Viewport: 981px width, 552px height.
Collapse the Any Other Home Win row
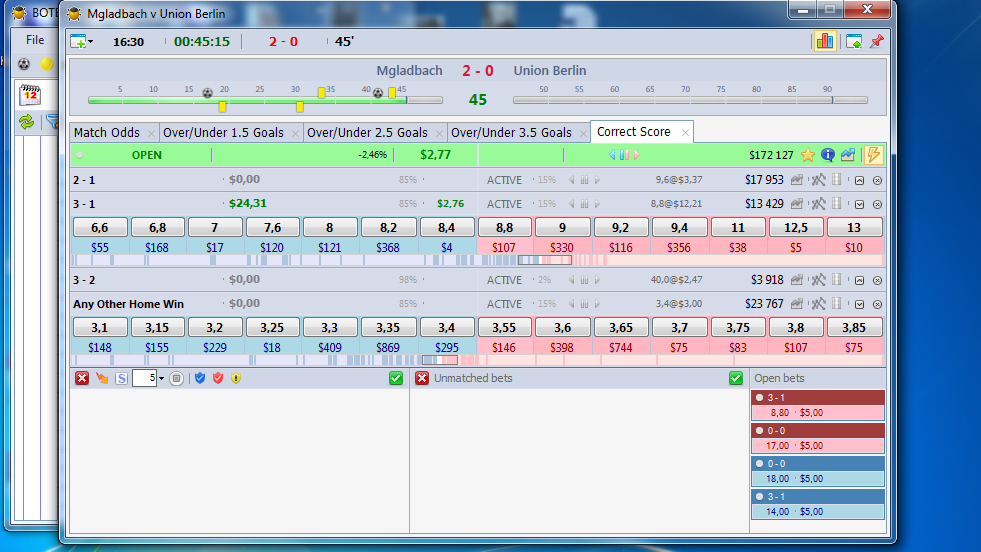860,304
